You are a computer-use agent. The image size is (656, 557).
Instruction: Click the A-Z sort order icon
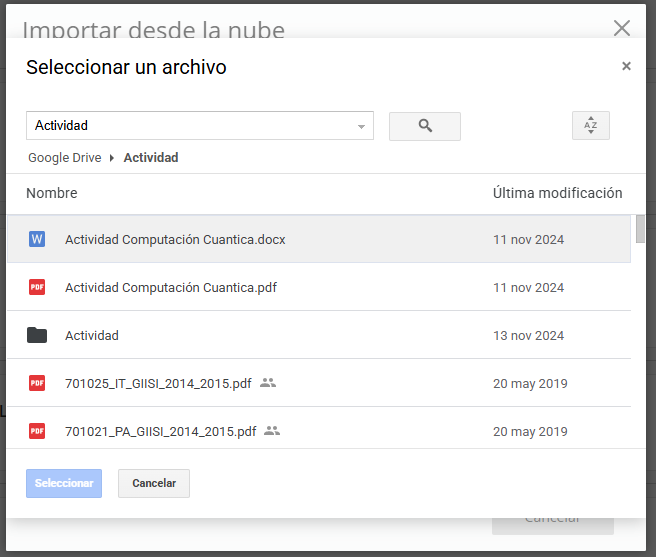[590, 126]
